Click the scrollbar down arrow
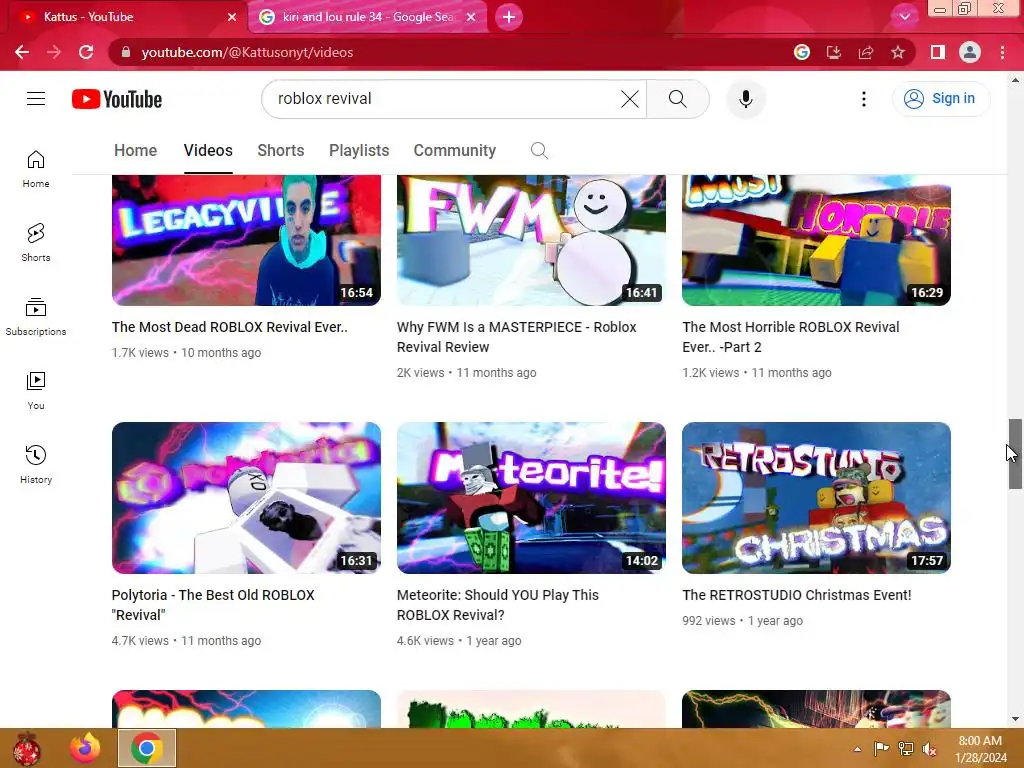Image resolution: width=1024 pixels, height=768 pixels. pos(1015,719)
